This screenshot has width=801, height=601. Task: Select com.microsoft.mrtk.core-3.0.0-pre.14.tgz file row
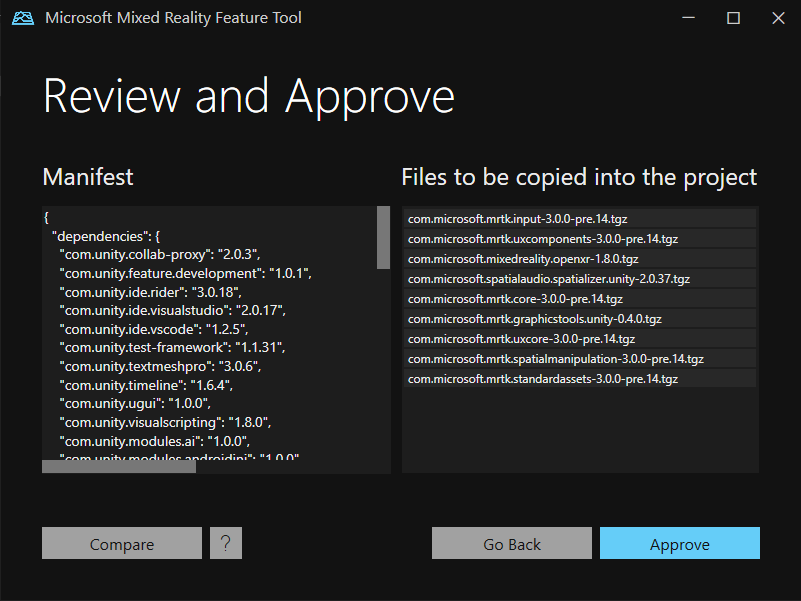[580, 298]
